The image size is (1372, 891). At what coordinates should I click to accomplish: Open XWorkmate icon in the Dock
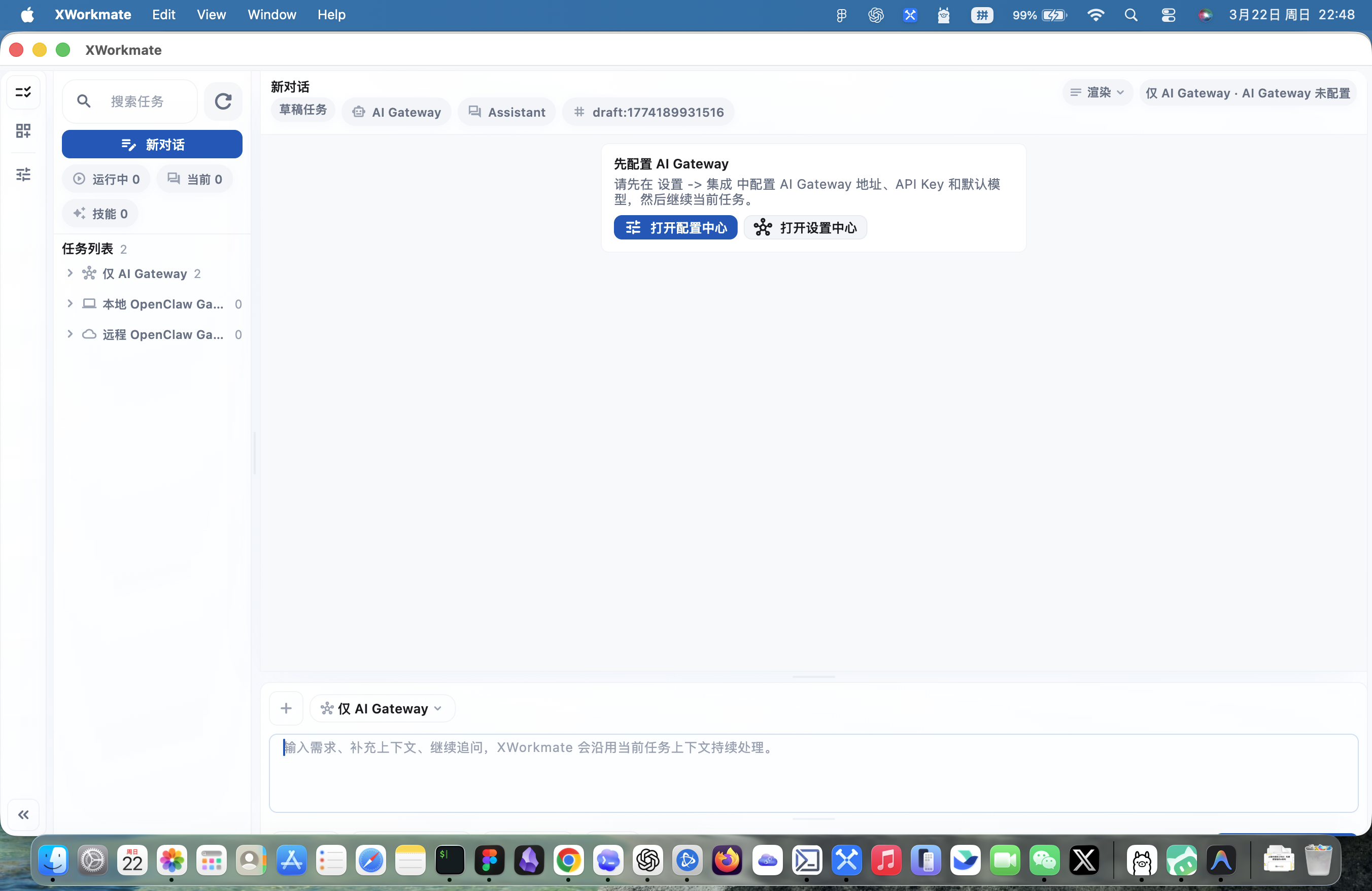[846, 861]
